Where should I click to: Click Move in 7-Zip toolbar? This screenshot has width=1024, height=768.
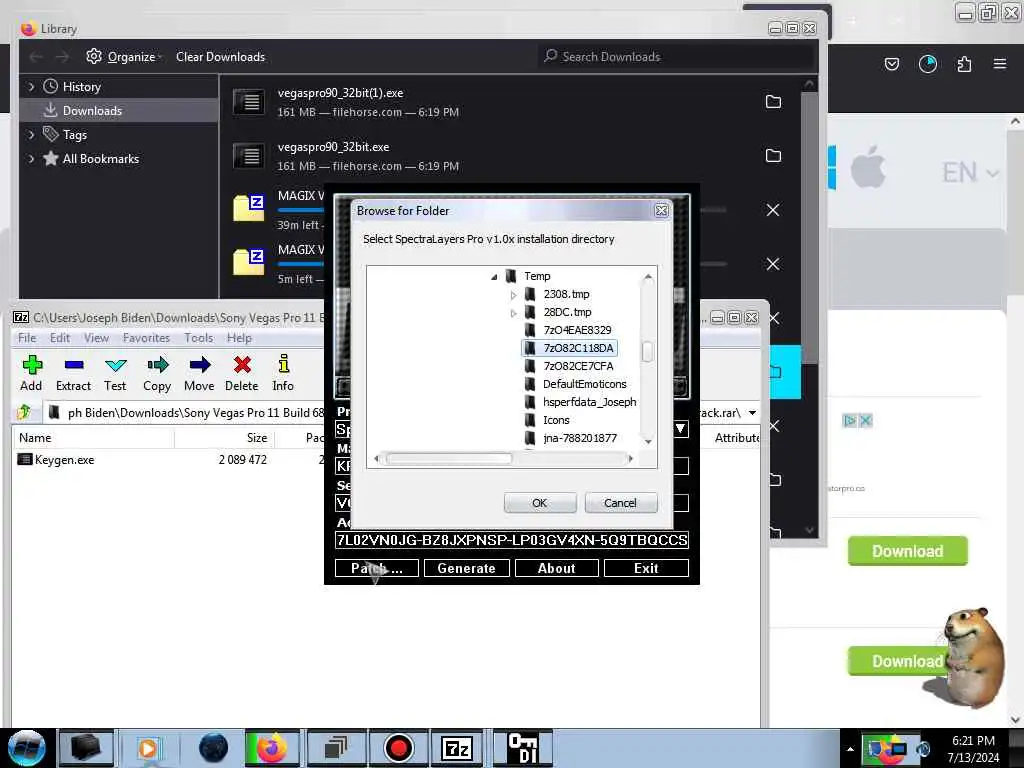pos(199,374)
